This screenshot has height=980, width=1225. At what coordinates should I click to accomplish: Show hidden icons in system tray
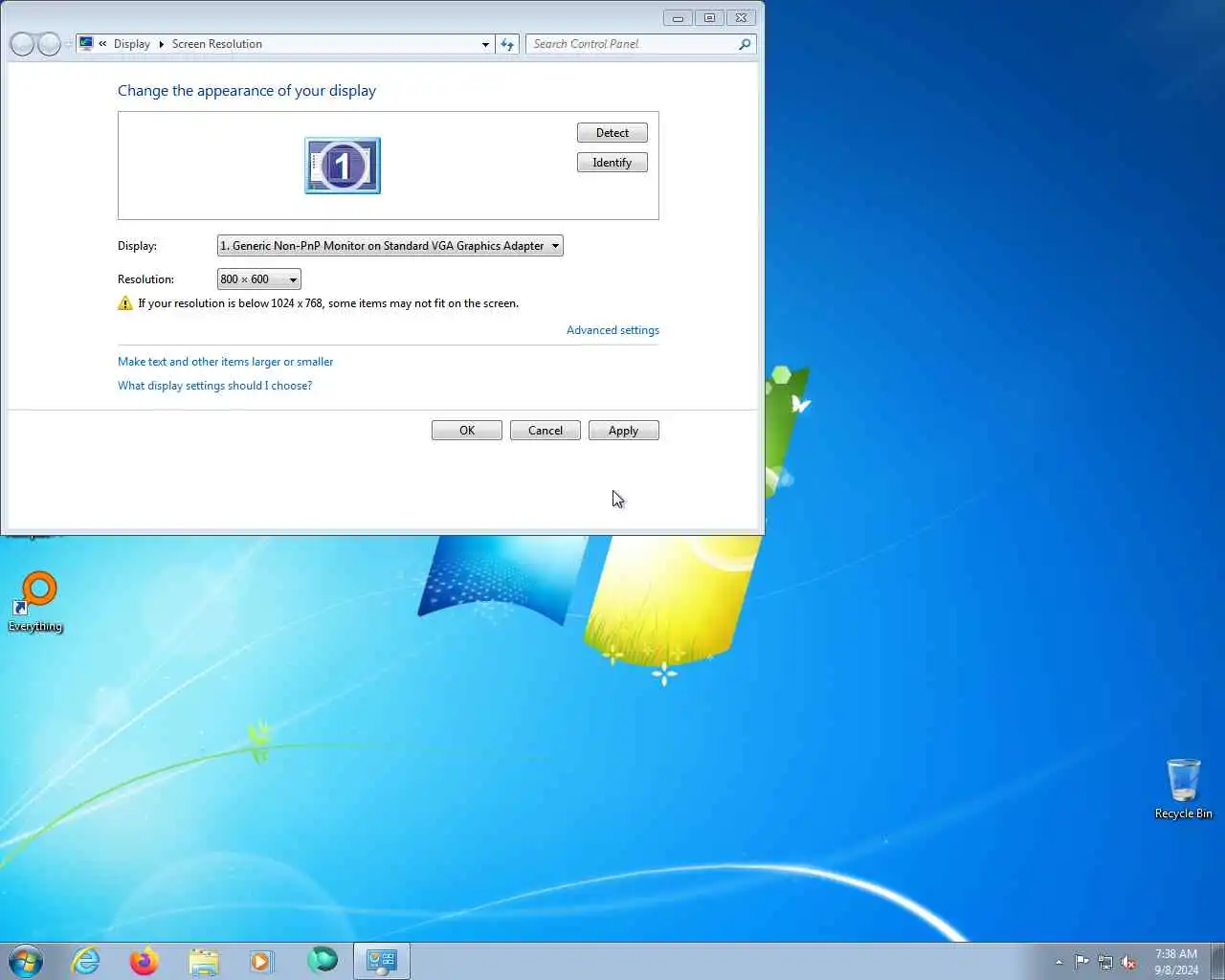pyautogui.click(x=1058, y=962)
